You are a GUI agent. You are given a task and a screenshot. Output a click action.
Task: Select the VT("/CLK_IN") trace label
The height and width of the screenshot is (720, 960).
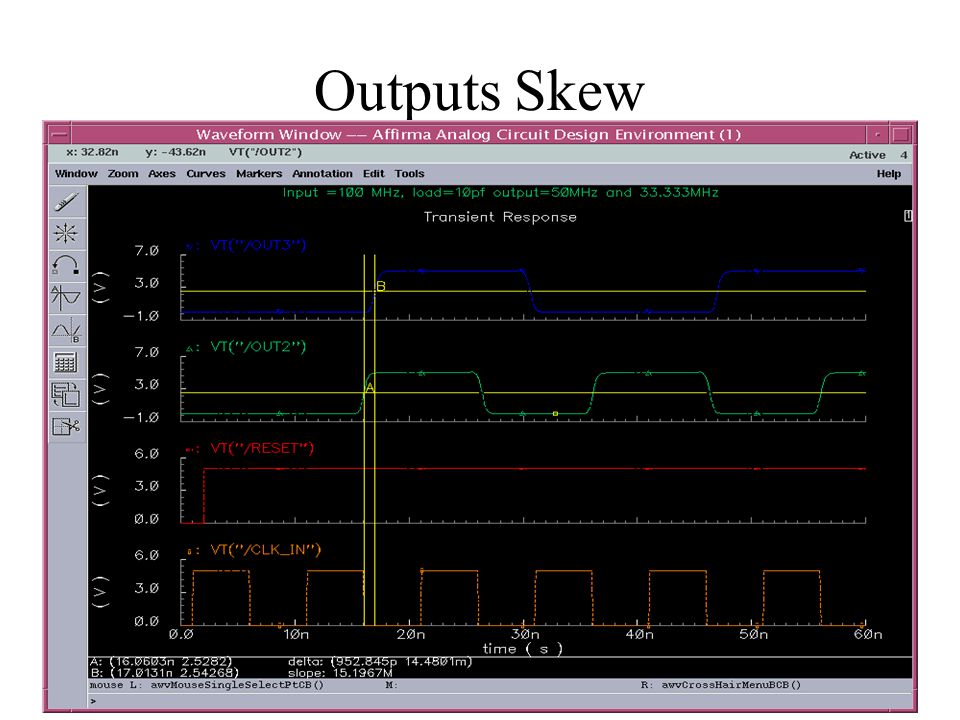tap(265, 550)
